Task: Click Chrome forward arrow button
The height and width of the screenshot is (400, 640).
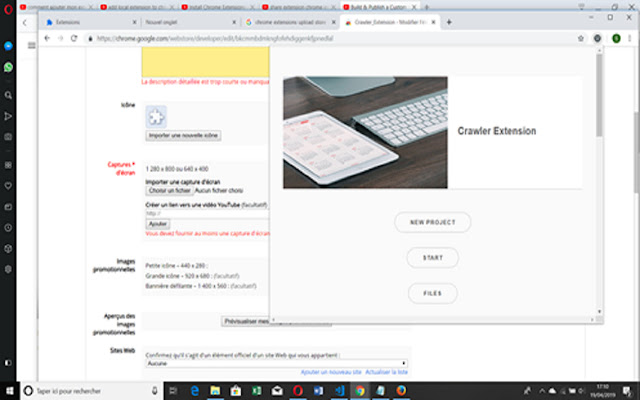Action: click(60, 38)
